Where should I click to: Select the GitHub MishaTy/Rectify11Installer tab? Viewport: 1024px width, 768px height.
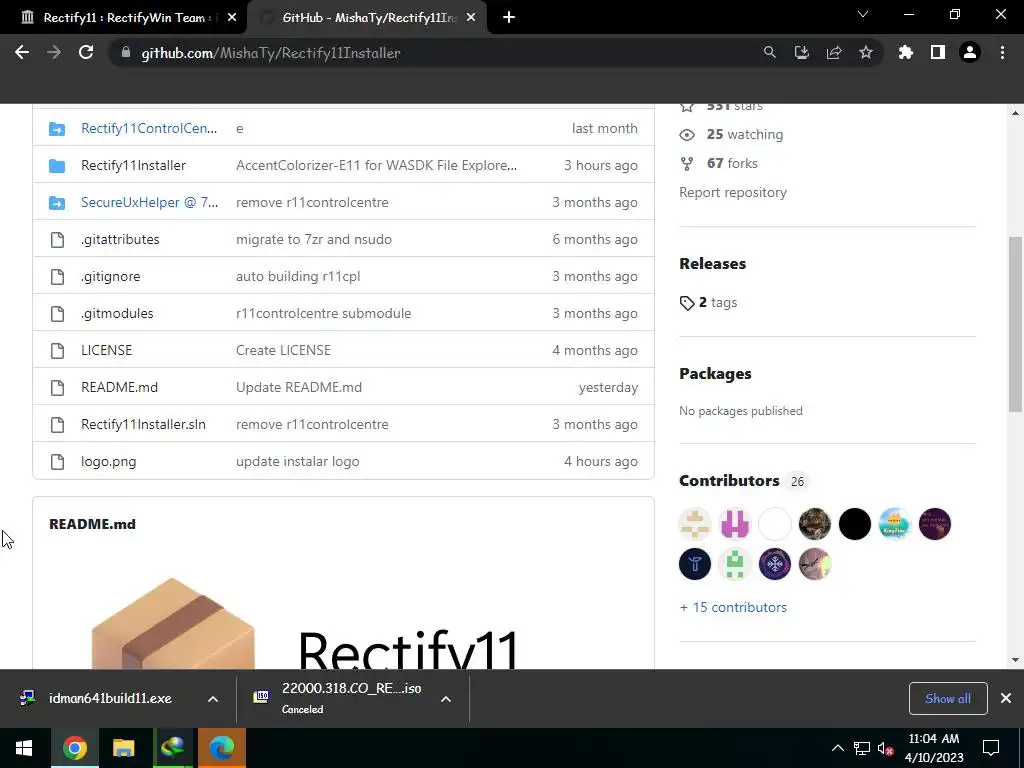(368, 18)
